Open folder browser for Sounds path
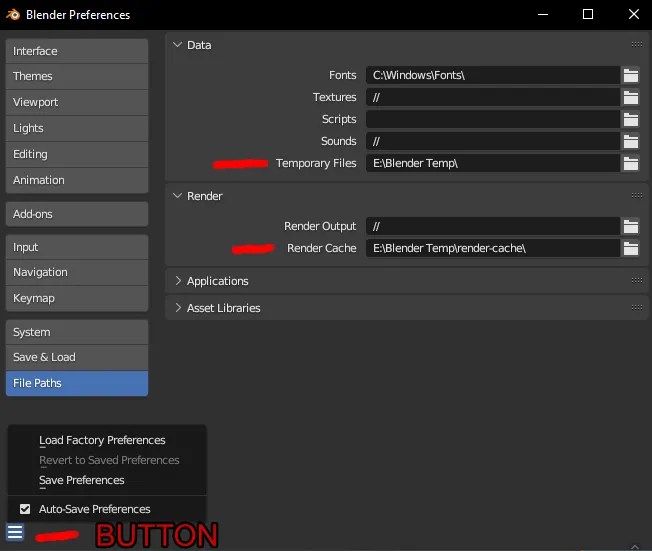This screenshot has width=652, height=551. (x=630, y=141)
